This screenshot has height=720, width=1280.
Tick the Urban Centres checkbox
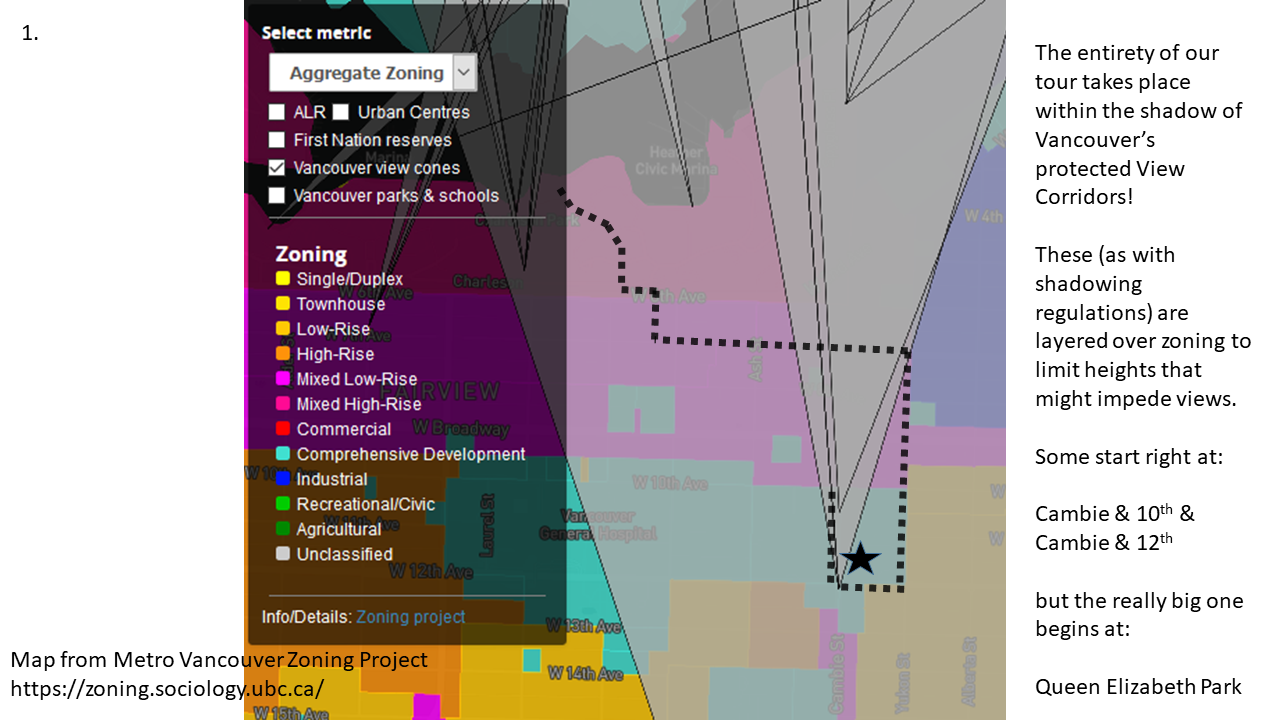point(341,112)
